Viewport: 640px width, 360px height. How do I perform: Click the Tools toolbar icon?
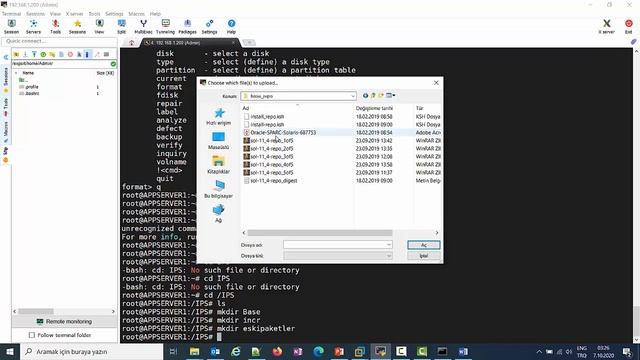pyautogui.click(x=56, y=27)
